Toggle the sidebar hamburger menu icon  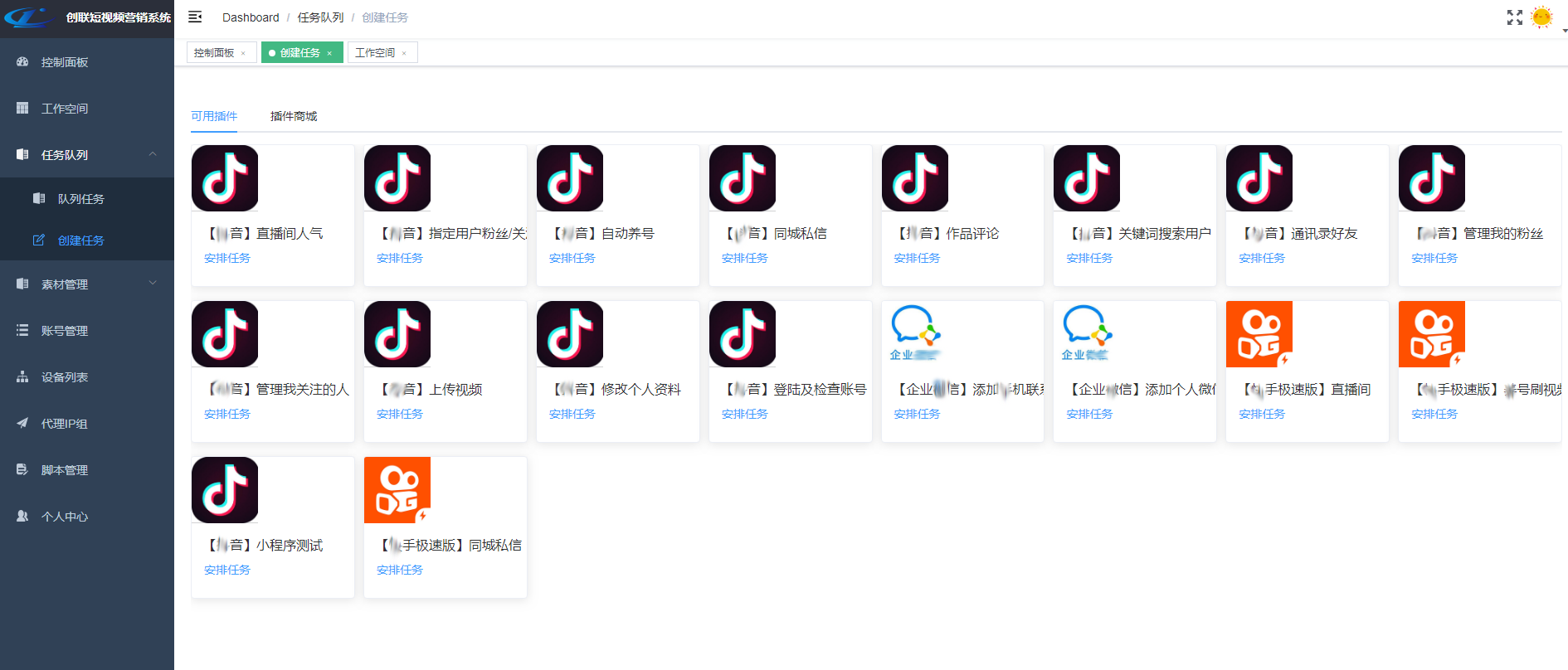click(x=195, y=17)
